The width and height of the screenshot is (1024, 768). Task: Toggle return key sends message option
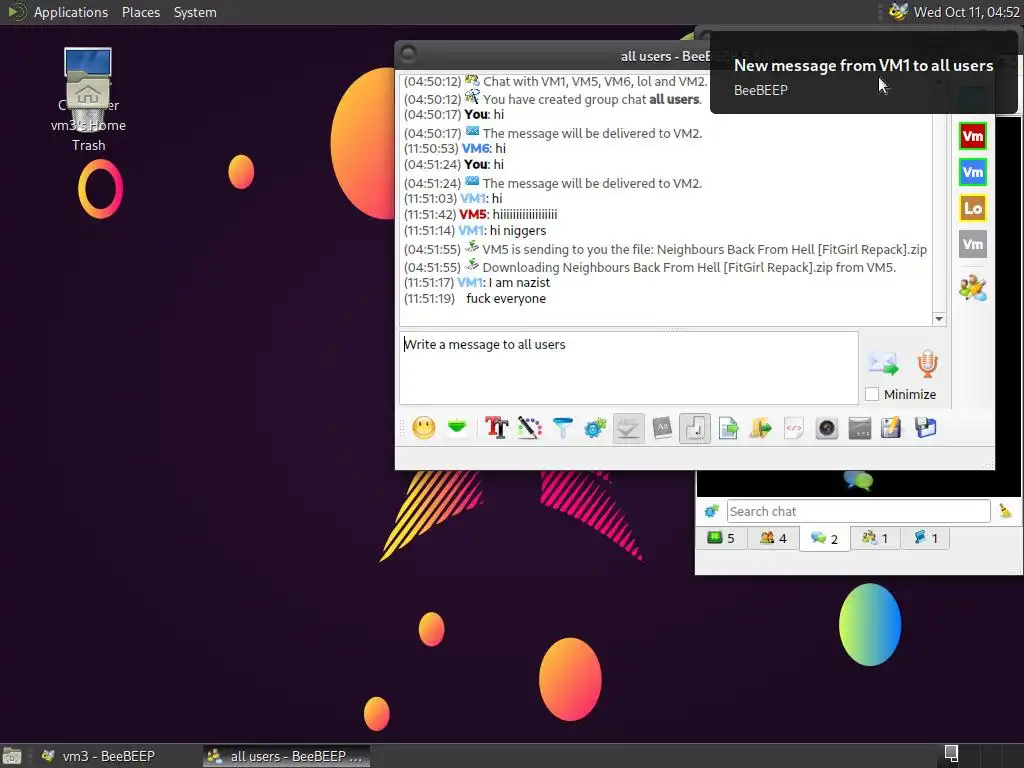click(x=695, y=428)
